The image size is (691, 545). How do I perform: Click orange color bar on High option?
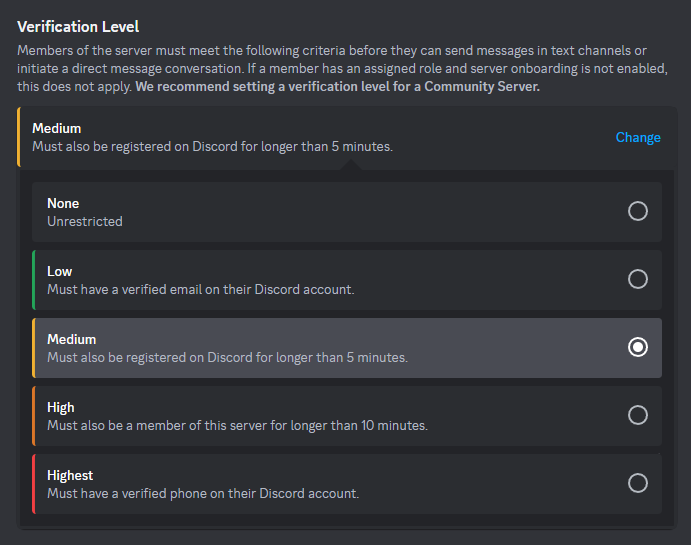[x=33, y=416]
